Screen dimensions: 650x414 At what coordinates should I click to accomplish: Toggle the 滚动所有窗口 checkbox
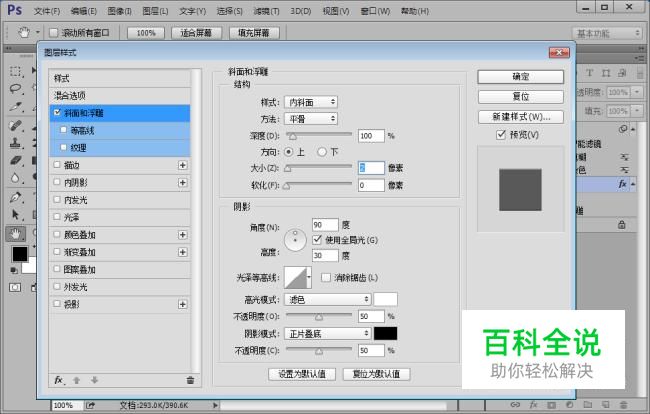point(53,33)
